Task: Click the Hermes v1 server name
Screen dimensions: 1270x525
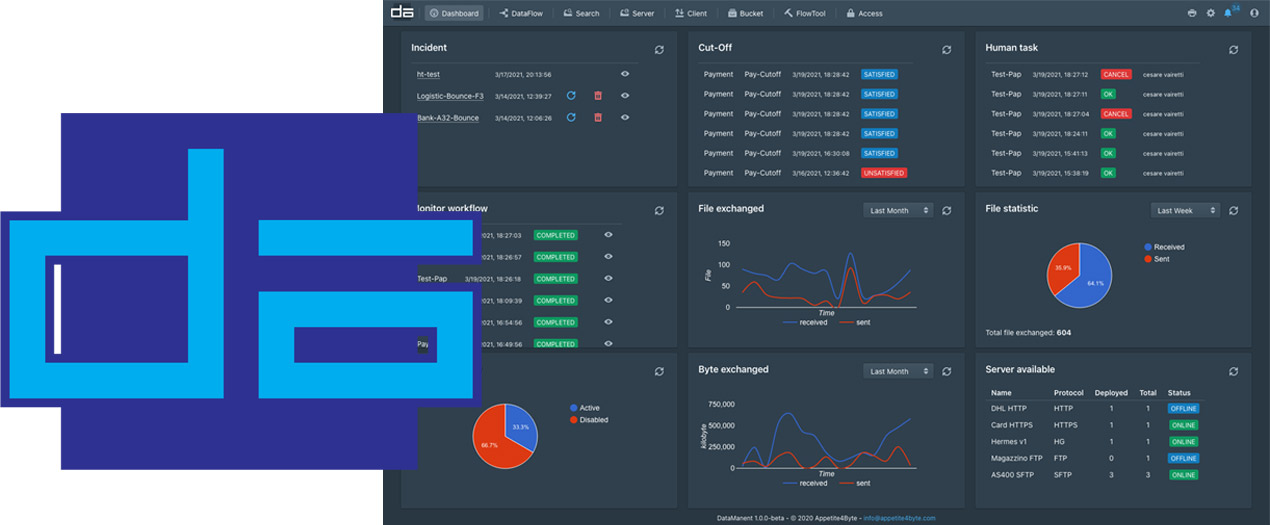Action: pos(1010,441)
